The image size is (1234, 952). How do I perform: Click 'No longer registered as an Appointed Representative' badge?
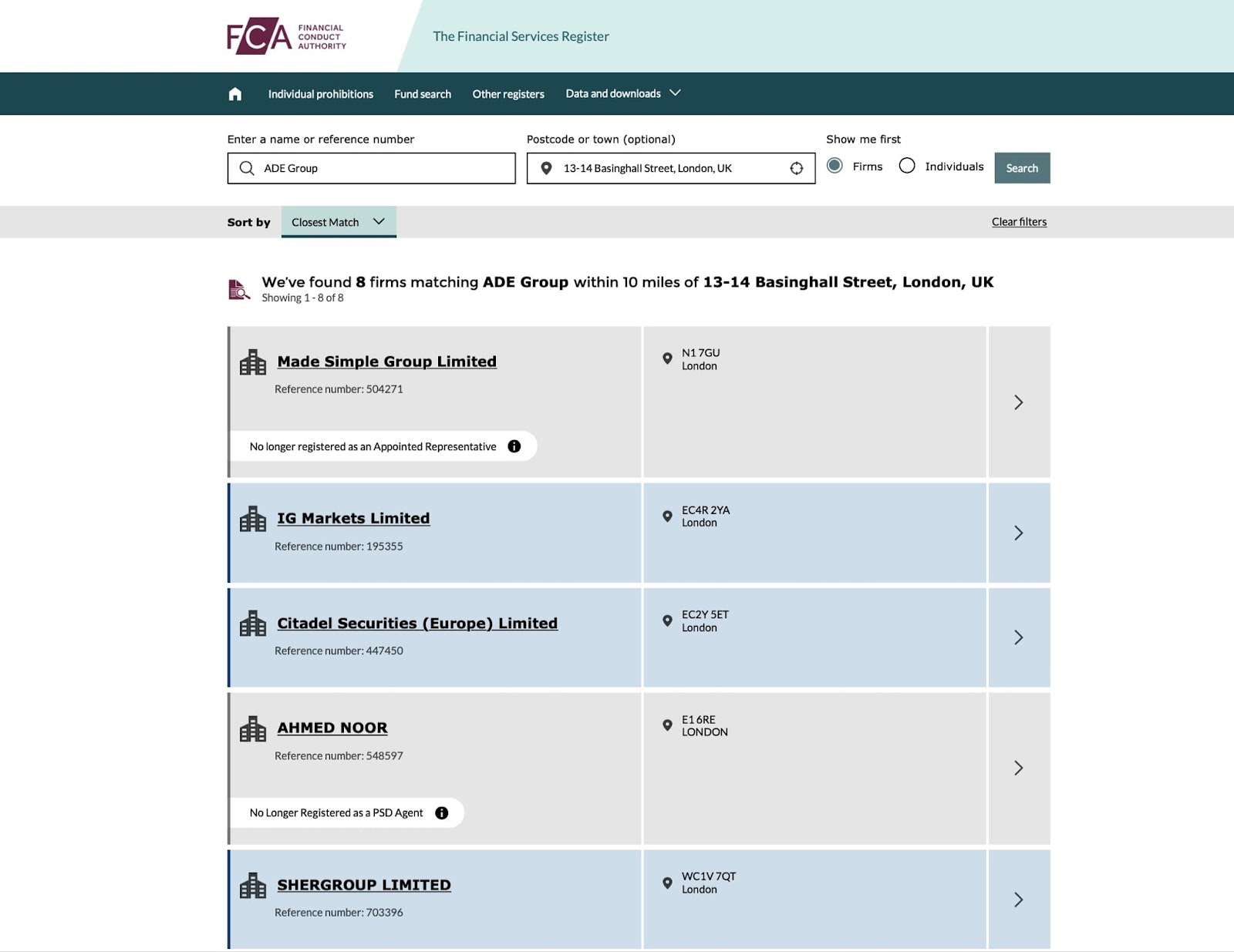pos(383,446)
